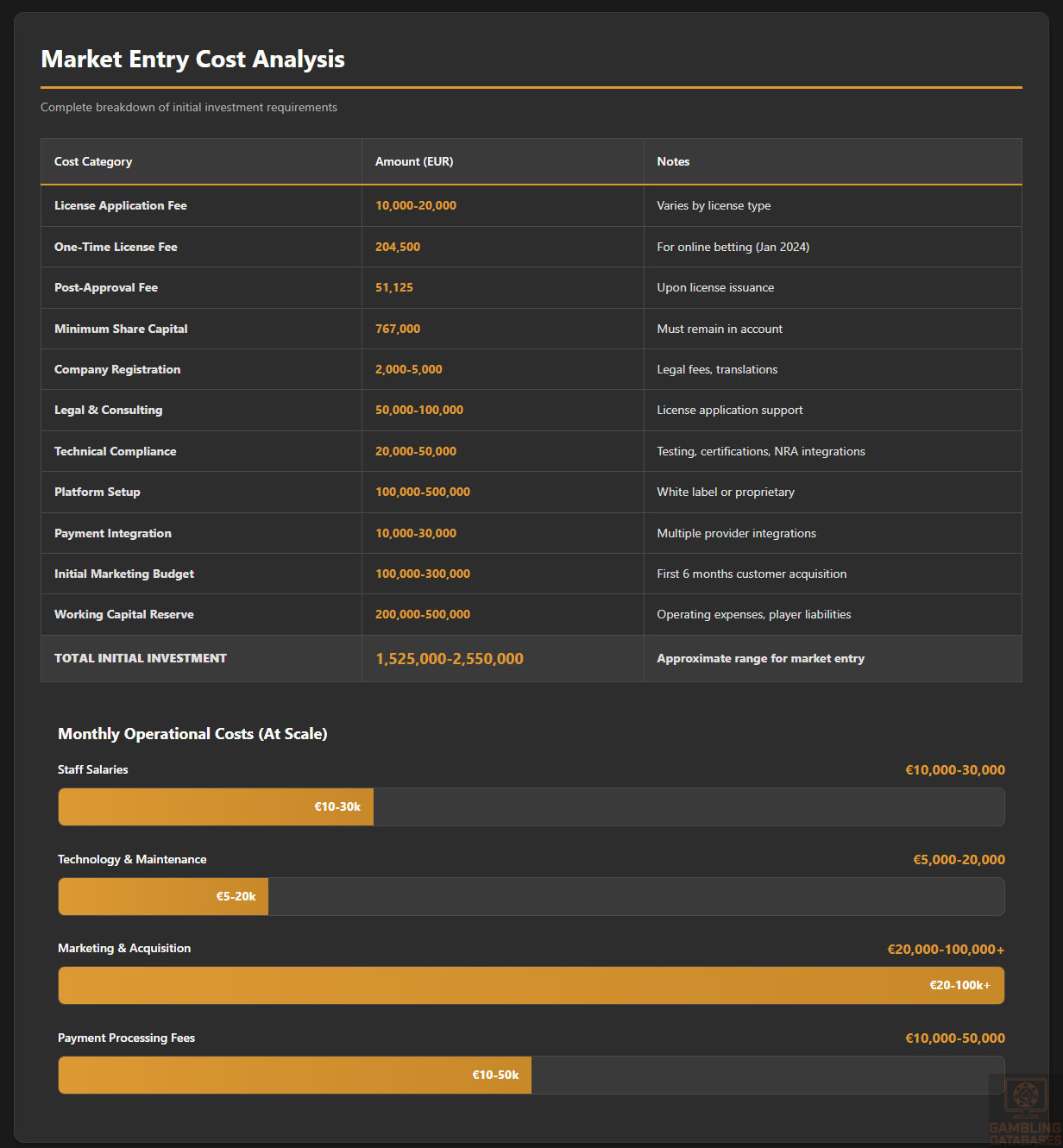Click the Amount (EUR) column header
1063x1148 pixels.
tap(414, 161)
